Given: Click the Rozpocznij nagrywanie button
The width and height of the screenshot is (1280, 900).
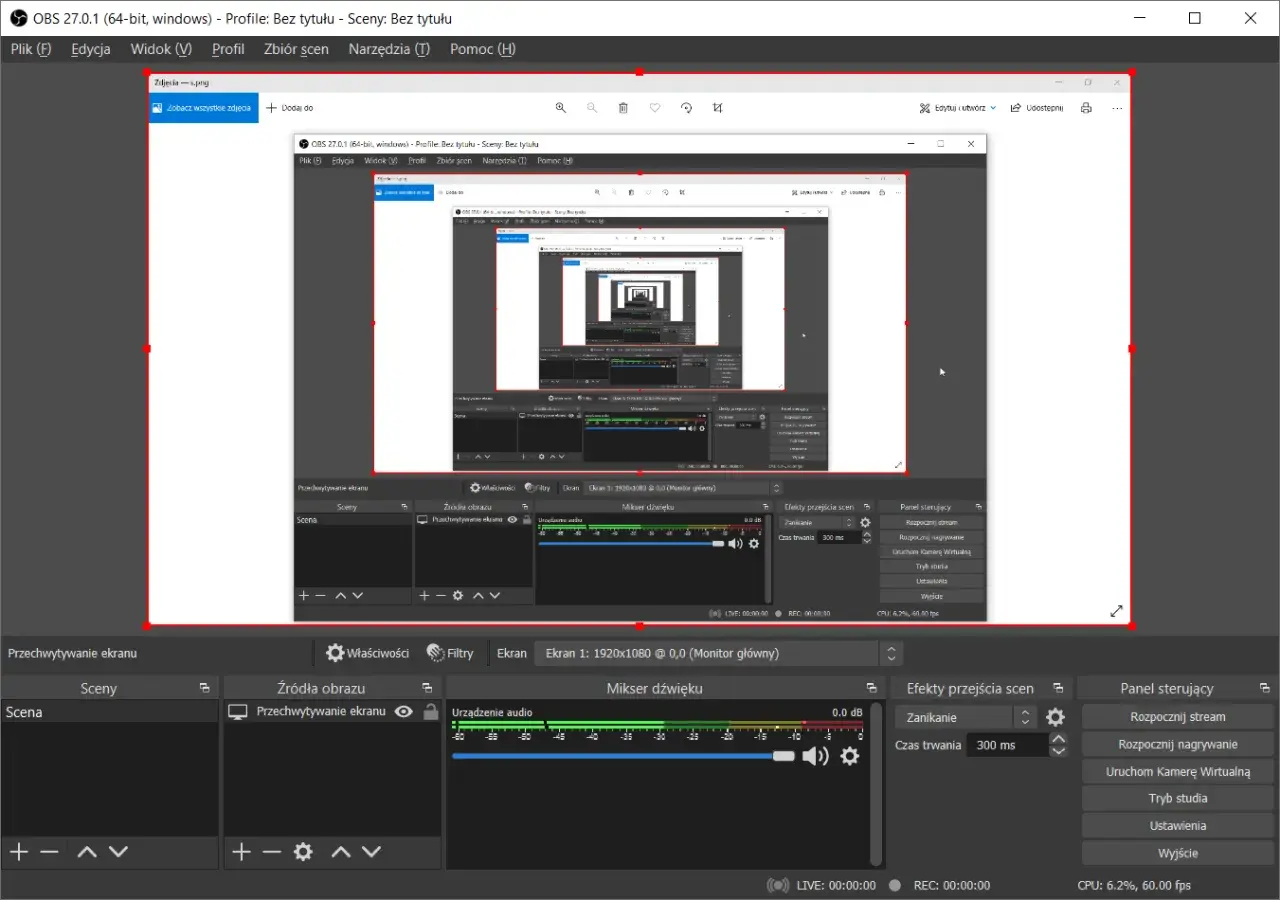Looking at the screenshot, I should coord(1178,744).
